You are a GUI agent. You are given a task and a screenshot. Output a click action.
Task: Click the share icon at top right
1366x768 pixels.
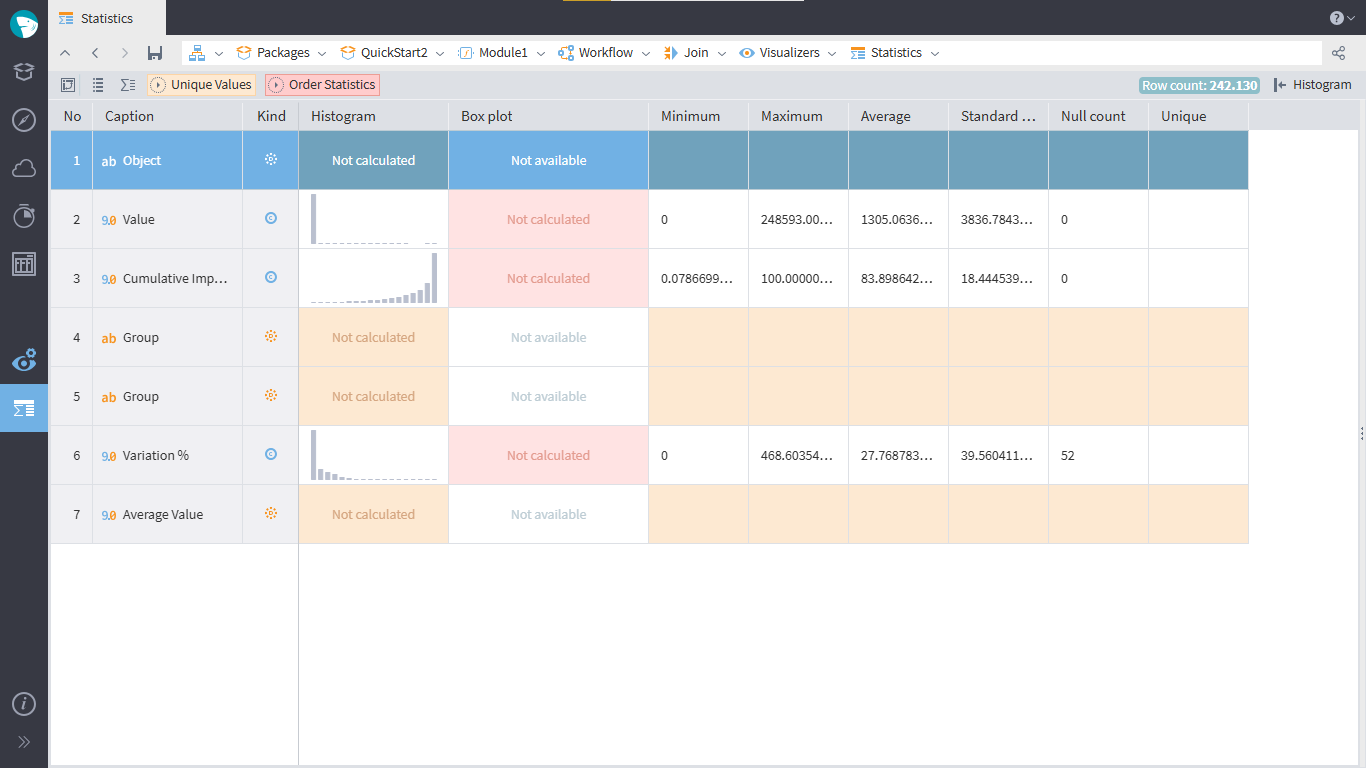(x=1339, y=53)
